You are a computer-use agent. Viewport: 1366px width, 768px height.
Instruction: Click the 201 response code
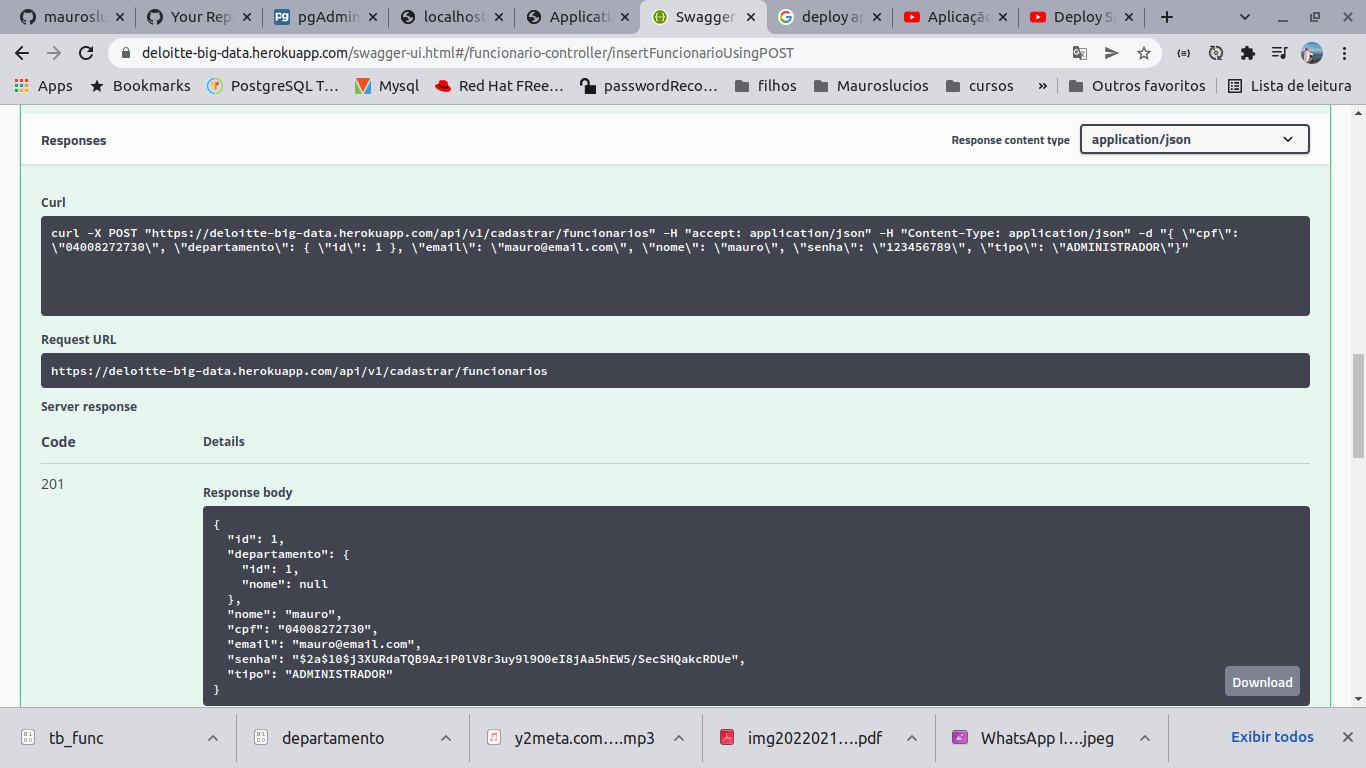[x=52, y=484]
